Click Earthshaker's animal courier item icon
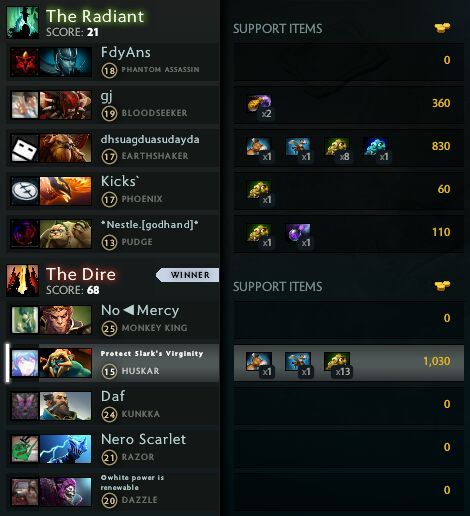The image size is (470, 516). 259,147
